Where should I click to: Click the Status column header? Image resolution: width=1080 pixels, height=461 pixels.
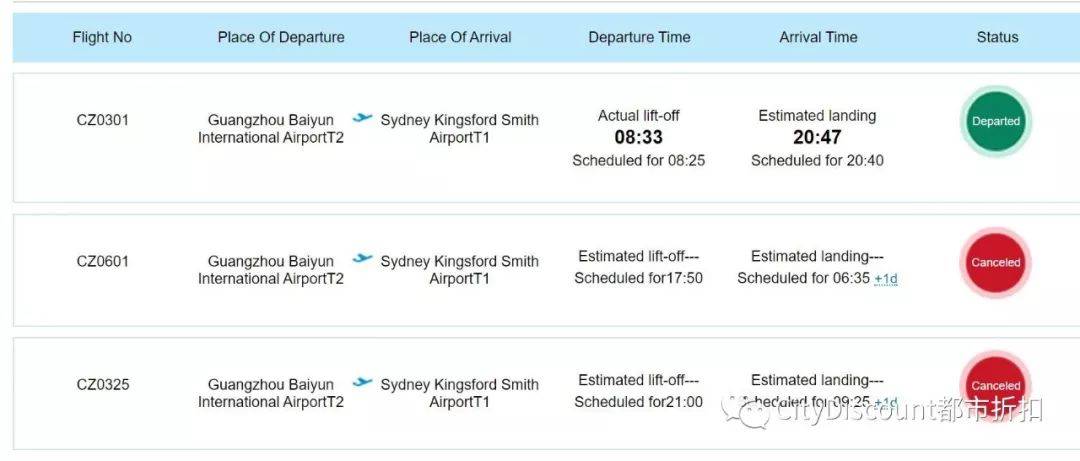click(997, 37)
